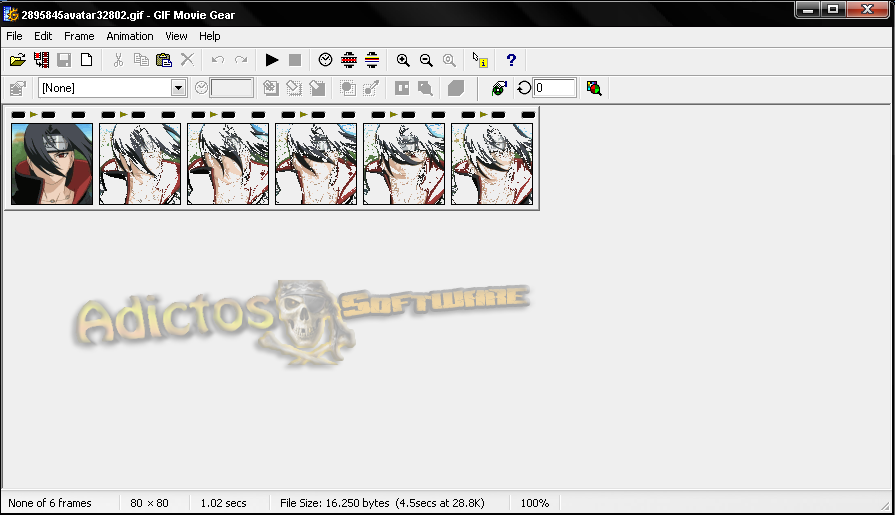Select the first full-color frame thumbnail
The image size is (895, 515).
click(x=52, y=164)
